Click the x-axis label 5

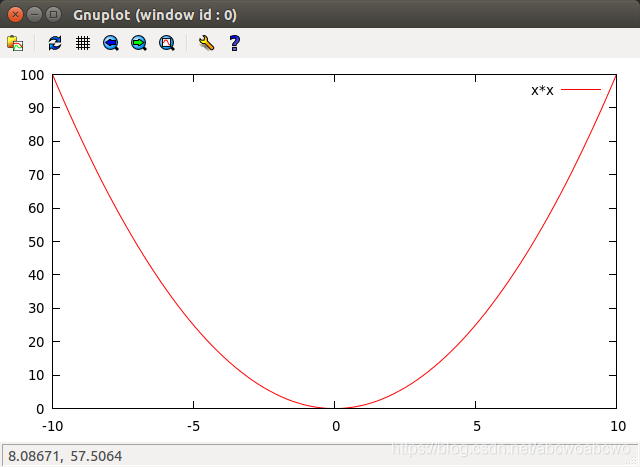[477, 426]
